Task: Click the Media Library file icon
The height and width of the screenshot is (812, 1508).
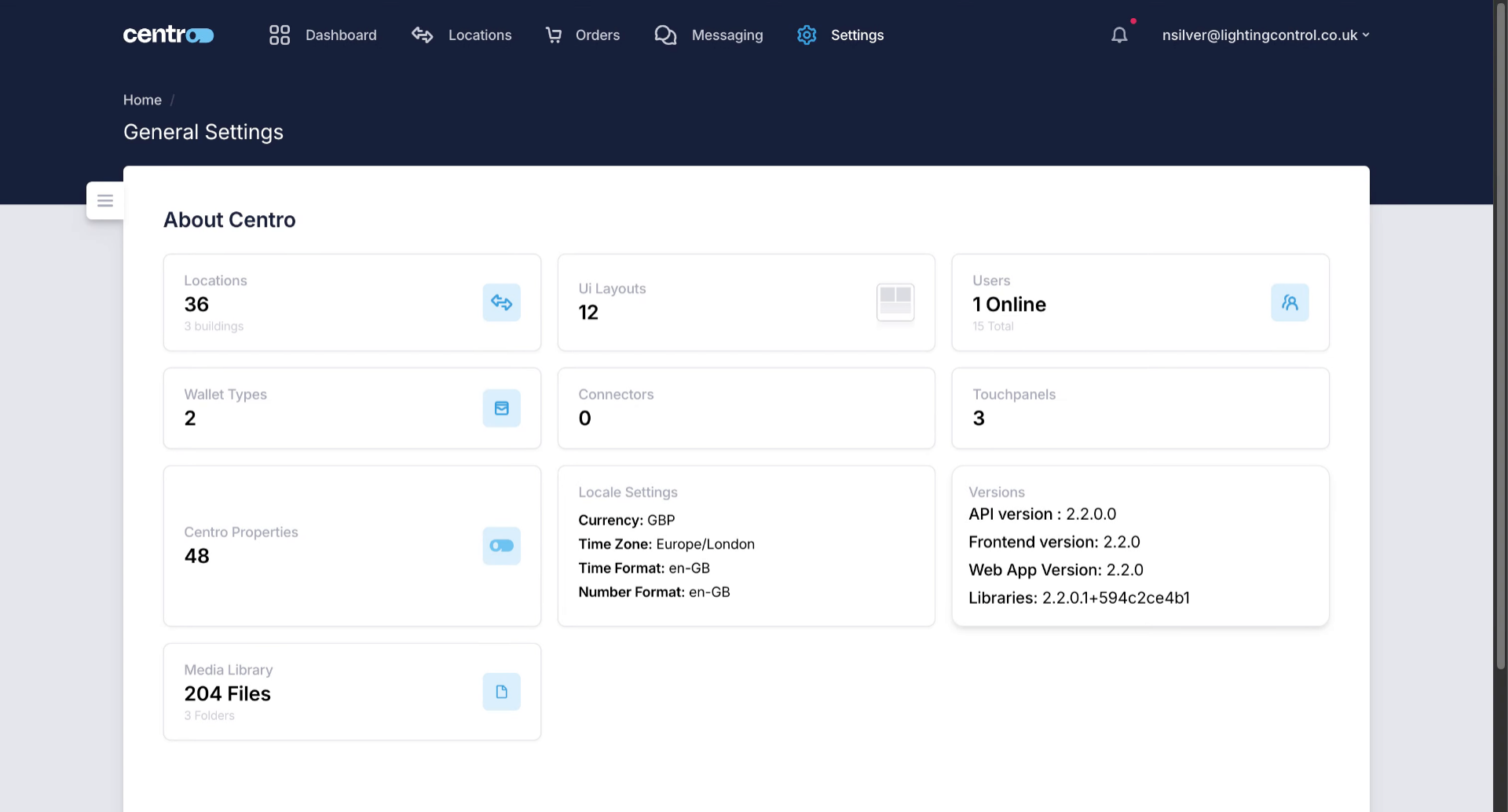Action: [x=501, y=691]
